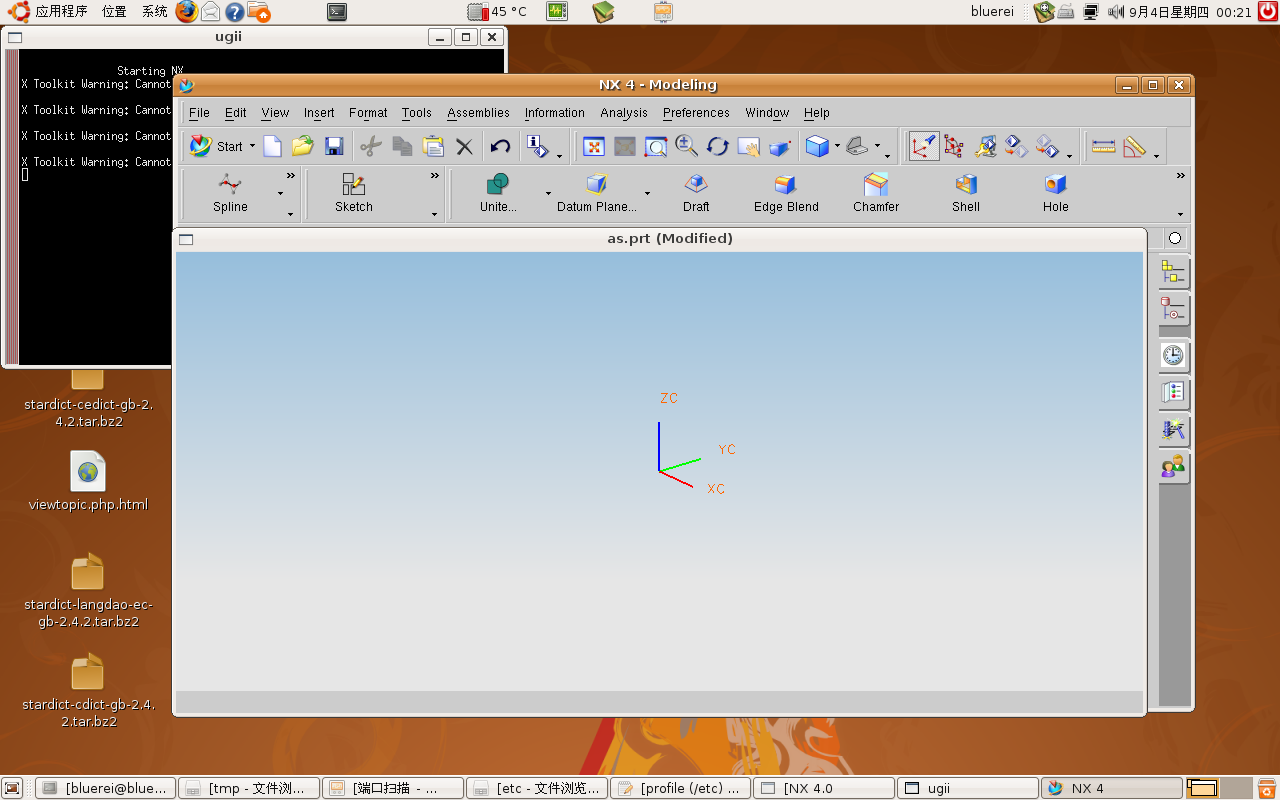Click the measure angle icon

1134,146
